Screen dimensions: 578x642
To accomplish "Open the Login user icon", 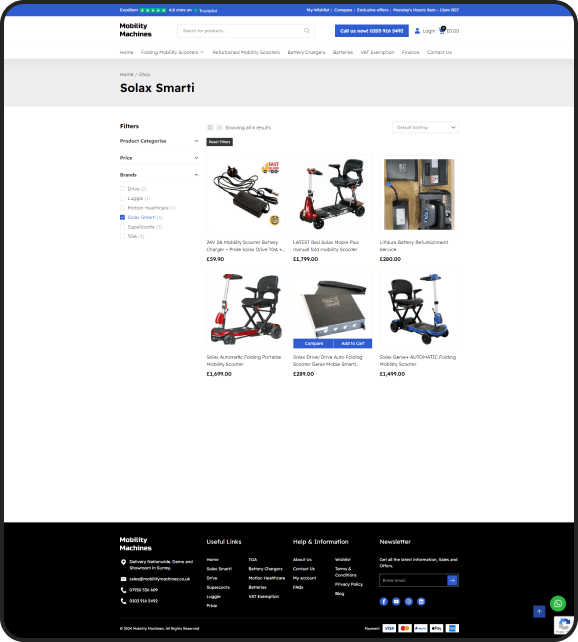I will (417, 31).
